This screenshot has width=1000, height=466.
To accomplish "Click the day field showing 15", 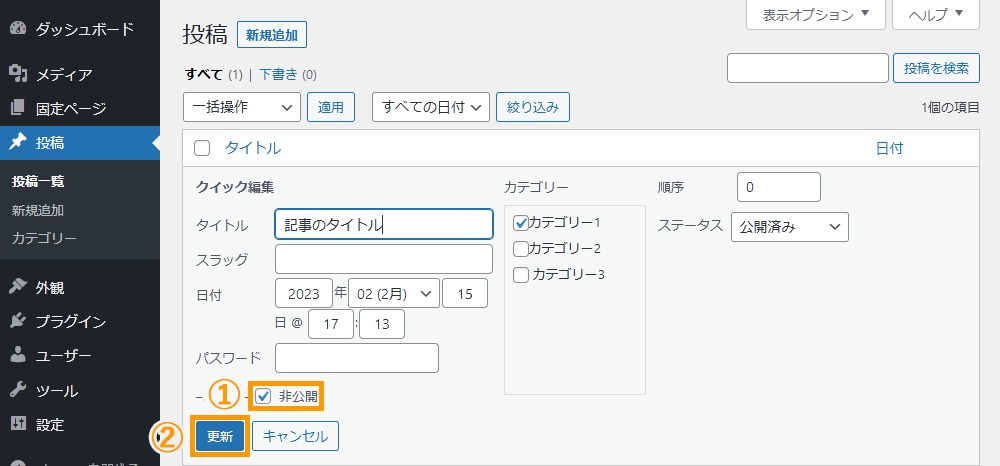I will pyautogui.click(x=465, y=294).
